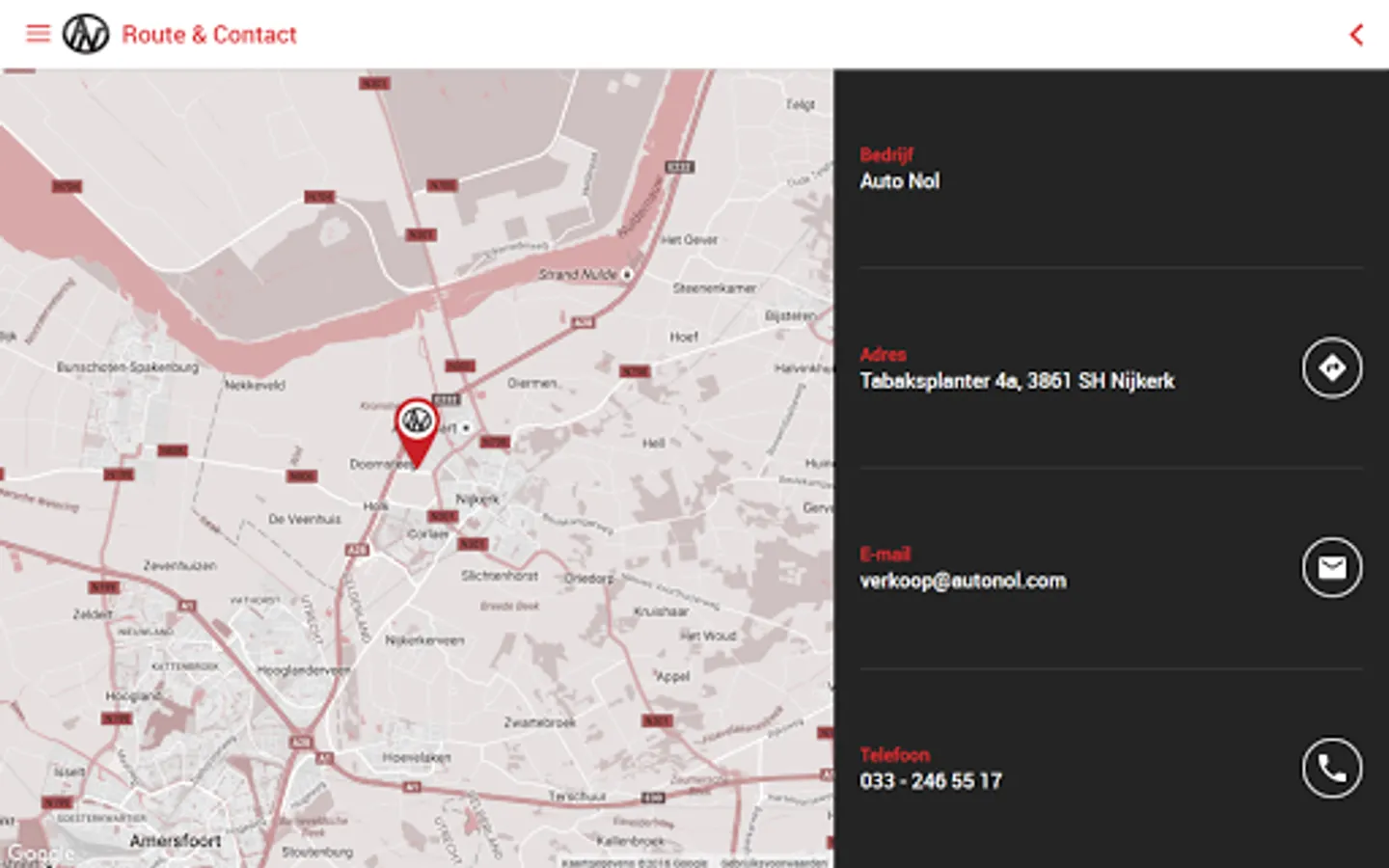The width and height of the screenshot is (1389, 868).
Task: Go back with the red chevron arrow
Action: click(x=1356, y=35)
